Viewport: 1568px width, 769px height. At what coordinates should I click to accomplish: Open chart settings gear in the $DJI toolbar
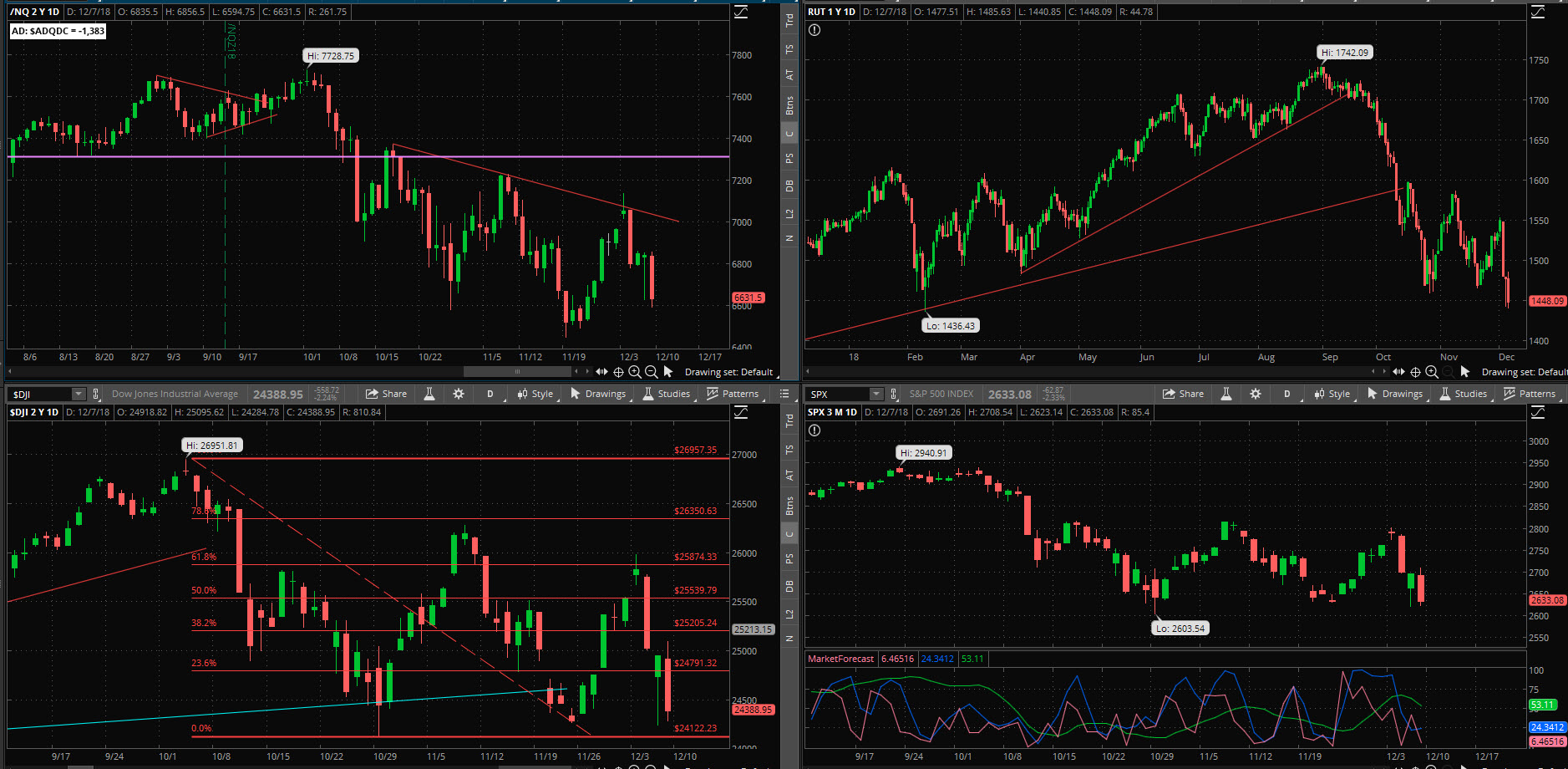(459, 394)
